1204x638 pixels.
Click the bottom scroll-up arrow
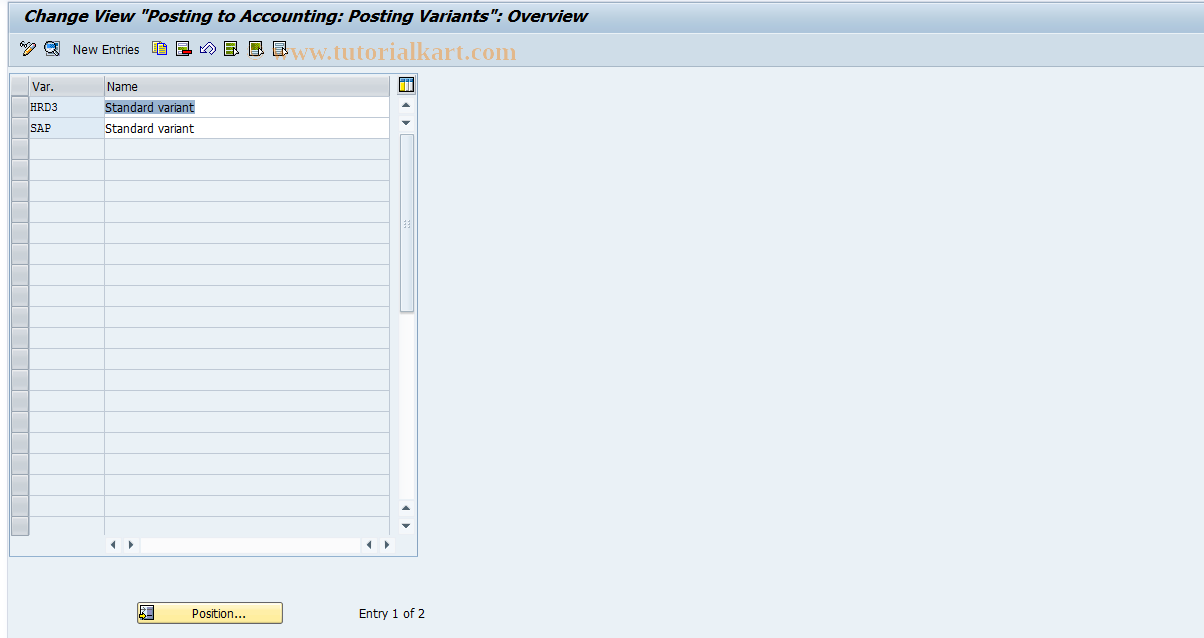coord(406,508)
